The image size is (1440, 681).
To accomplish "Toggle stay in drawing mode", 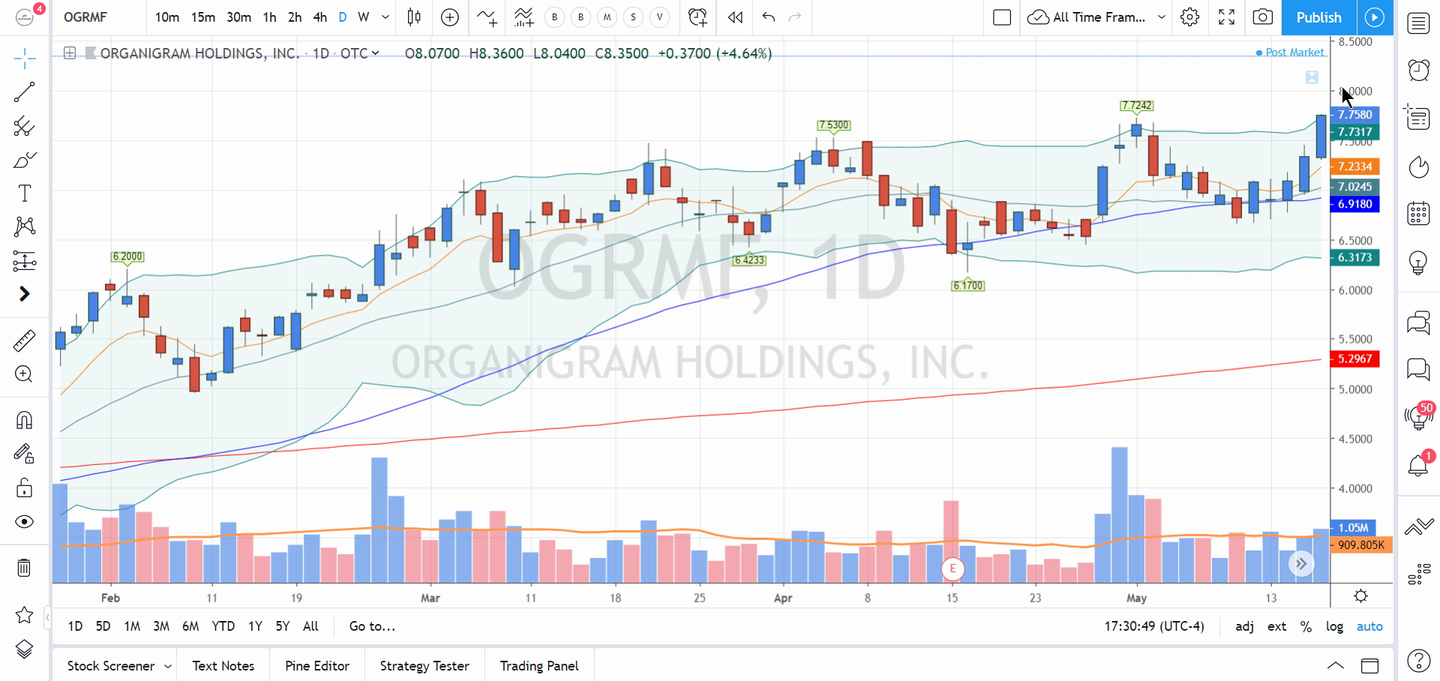I will coord(24,454).
